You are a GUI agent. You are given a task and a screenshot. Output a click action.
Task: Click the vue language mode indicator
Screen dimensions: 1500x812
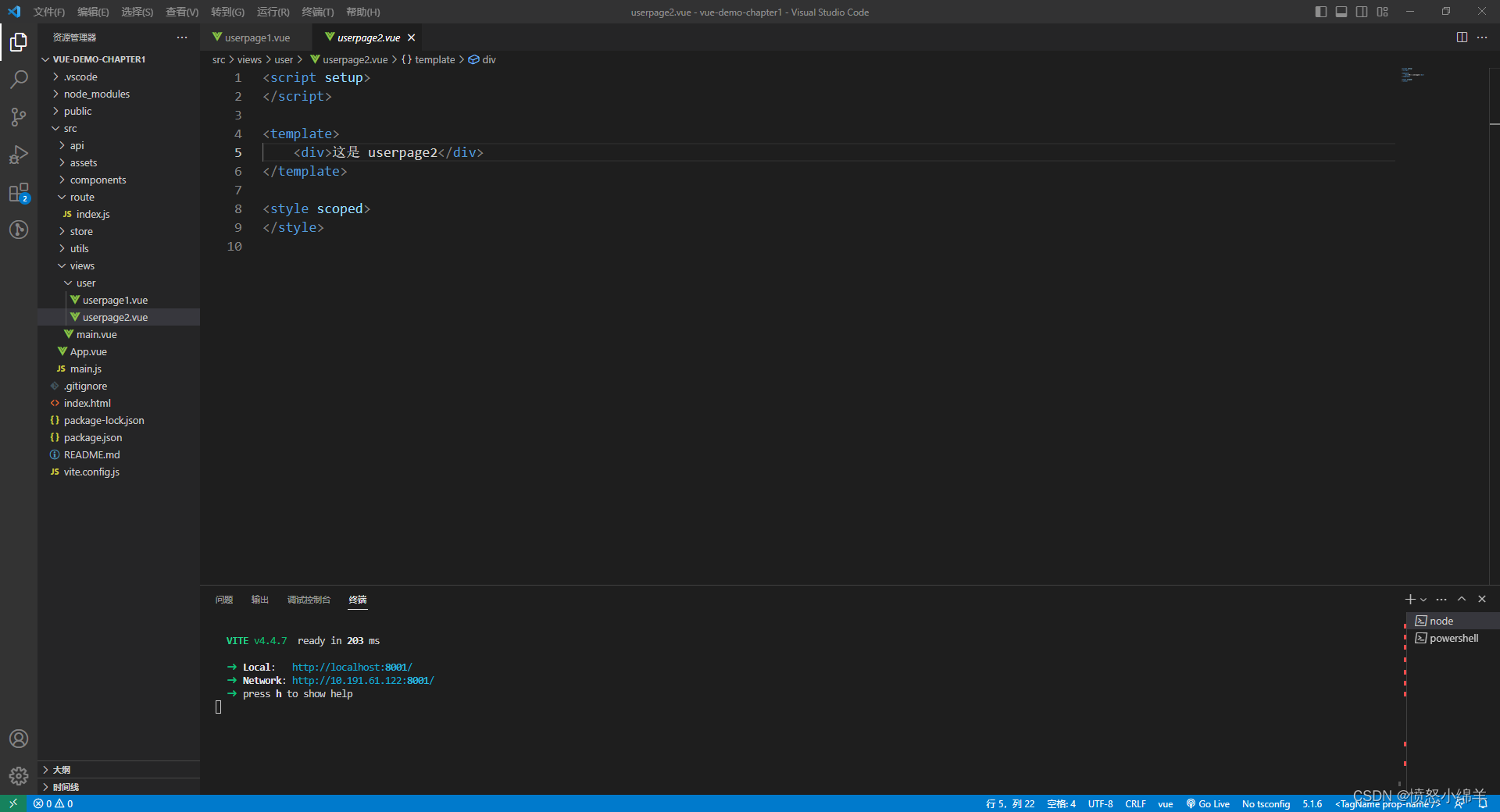click(1165, 803)
